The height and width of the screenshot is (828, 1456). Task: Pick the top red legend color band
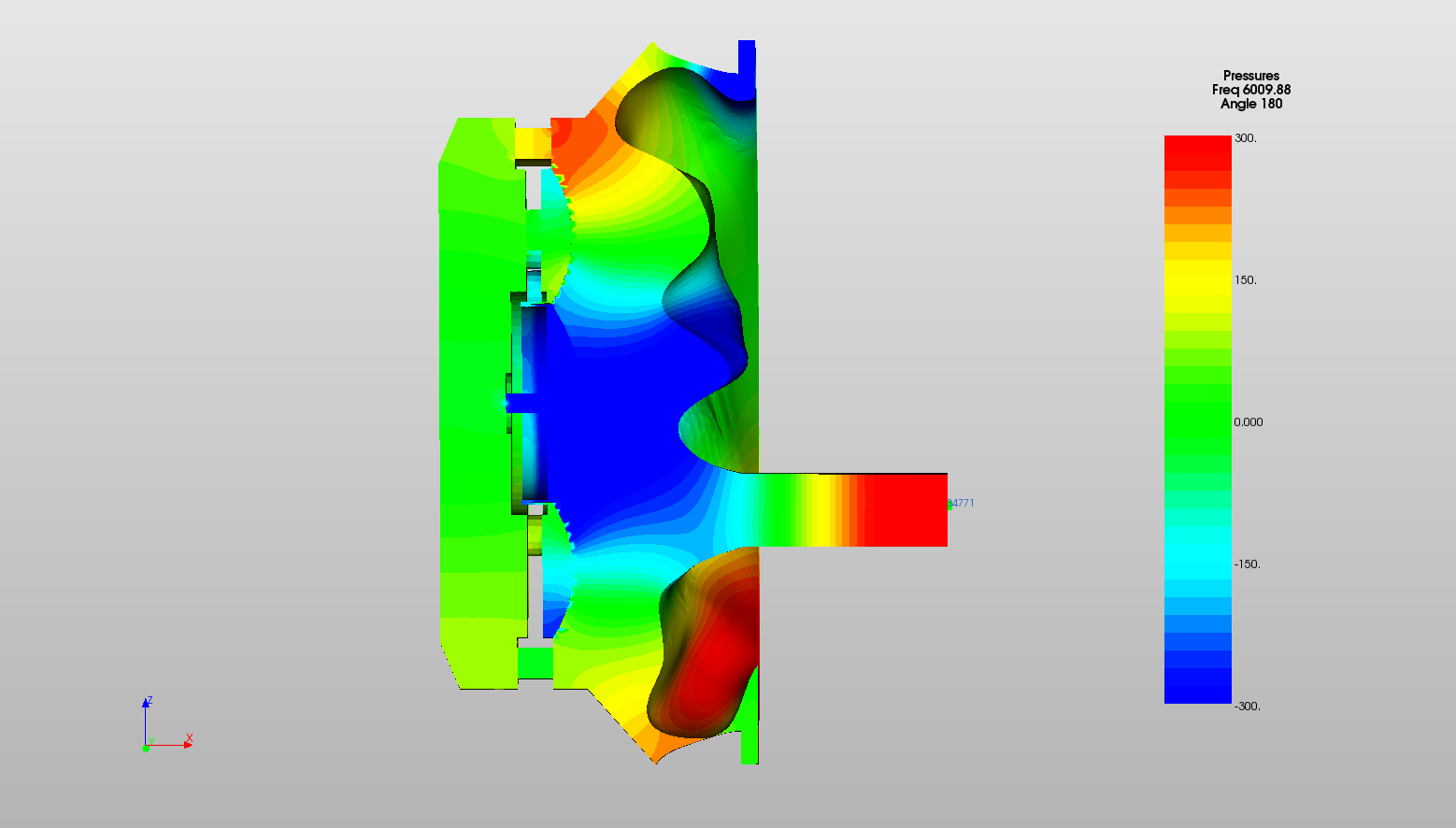click(1197, 145)
